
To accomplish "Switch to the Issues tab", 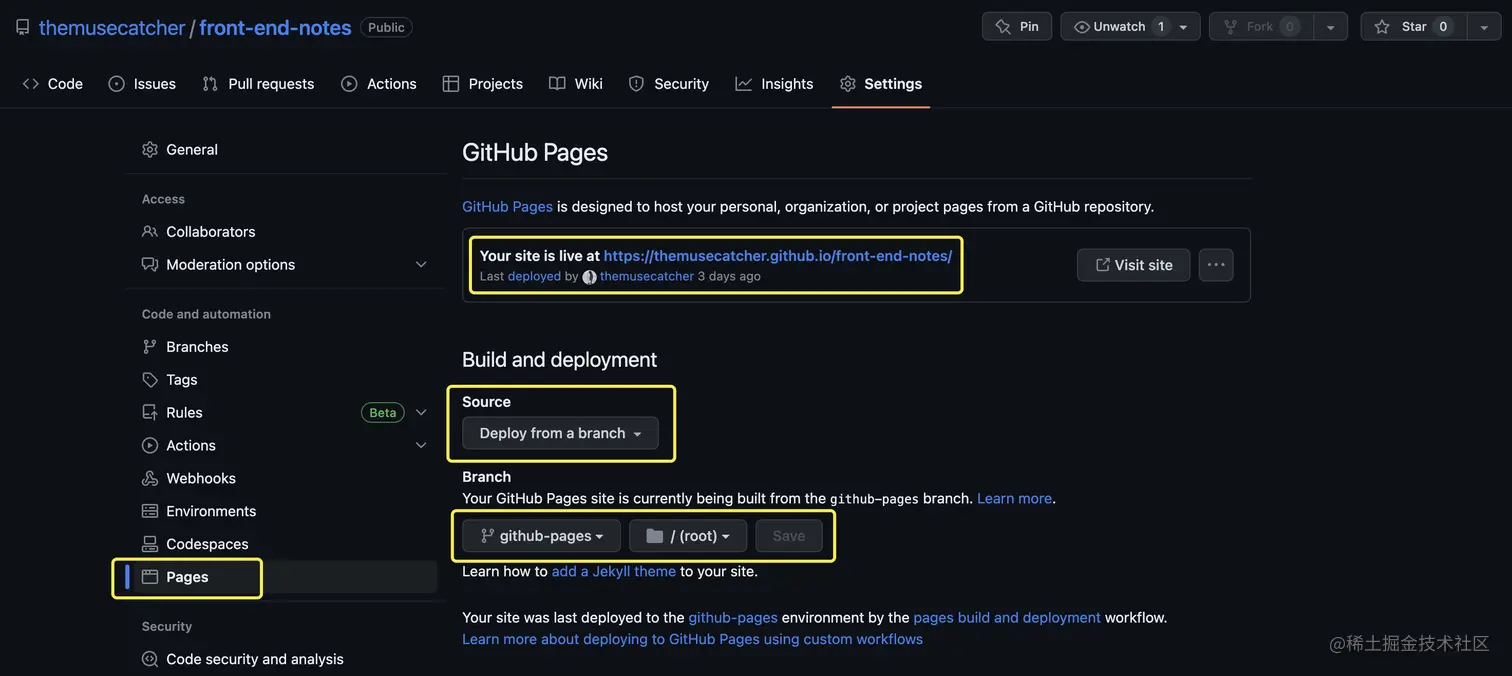I will tap(142, 84).
